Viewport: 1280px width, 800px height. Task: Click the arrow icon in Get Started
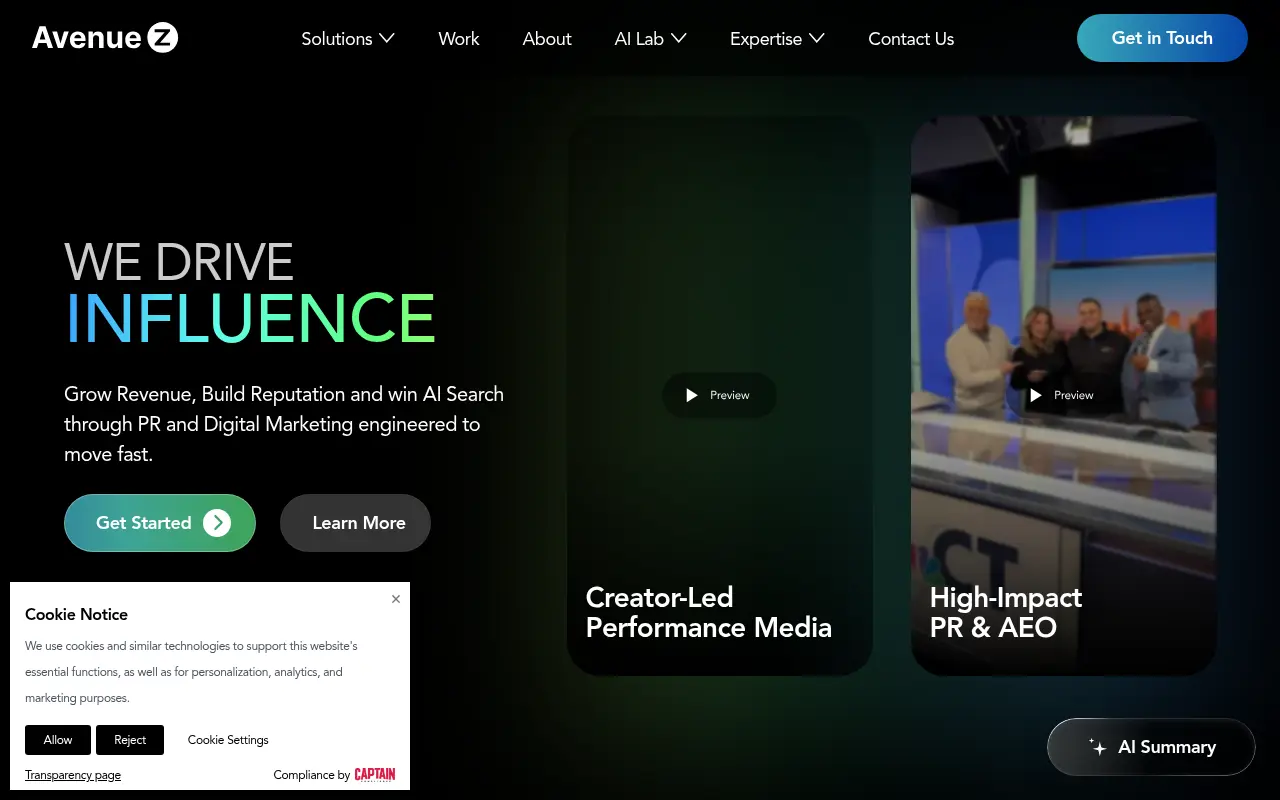coord(217,523)
